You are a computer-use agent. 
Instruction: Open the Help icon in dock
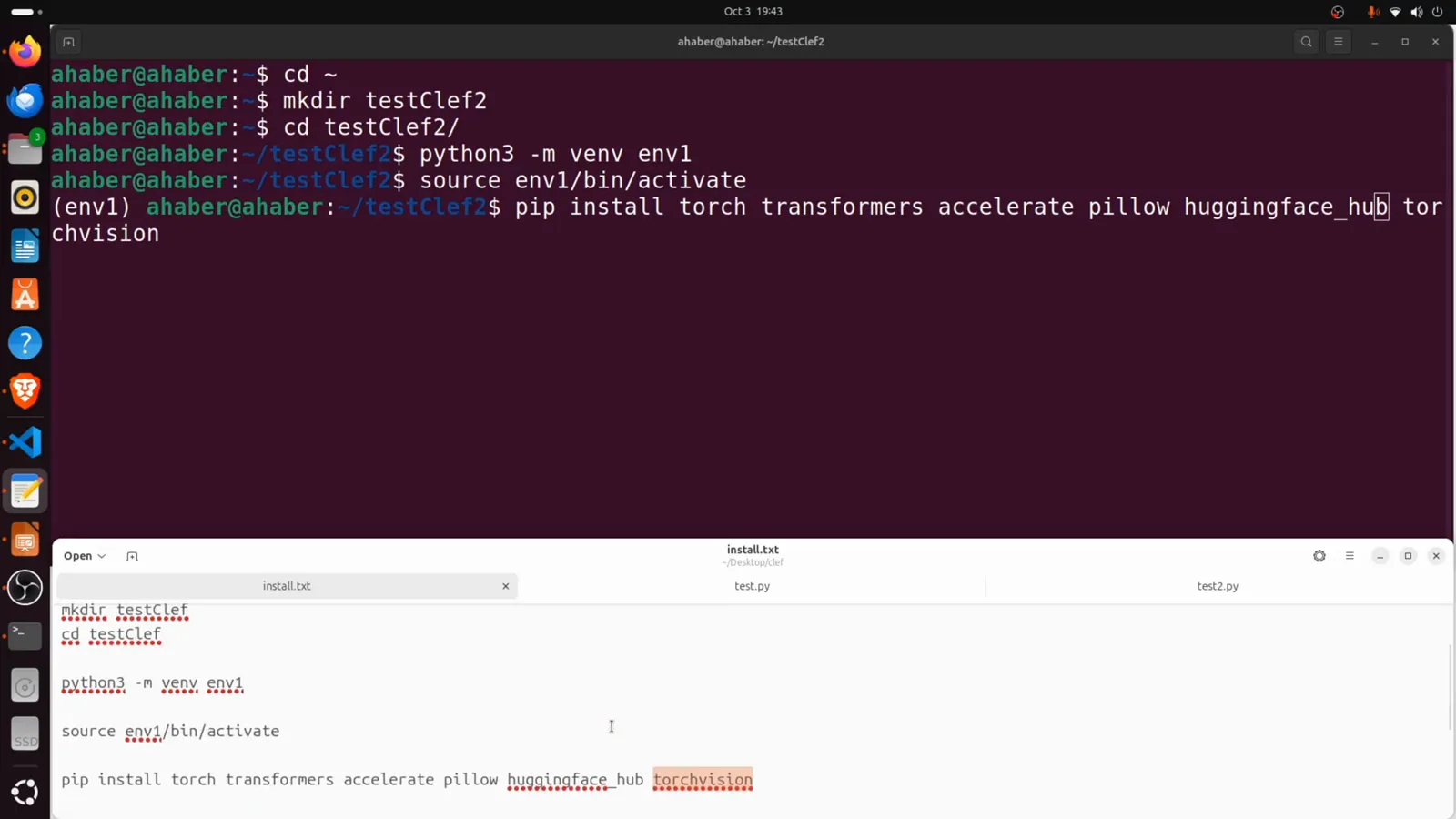tap(25, 343)
